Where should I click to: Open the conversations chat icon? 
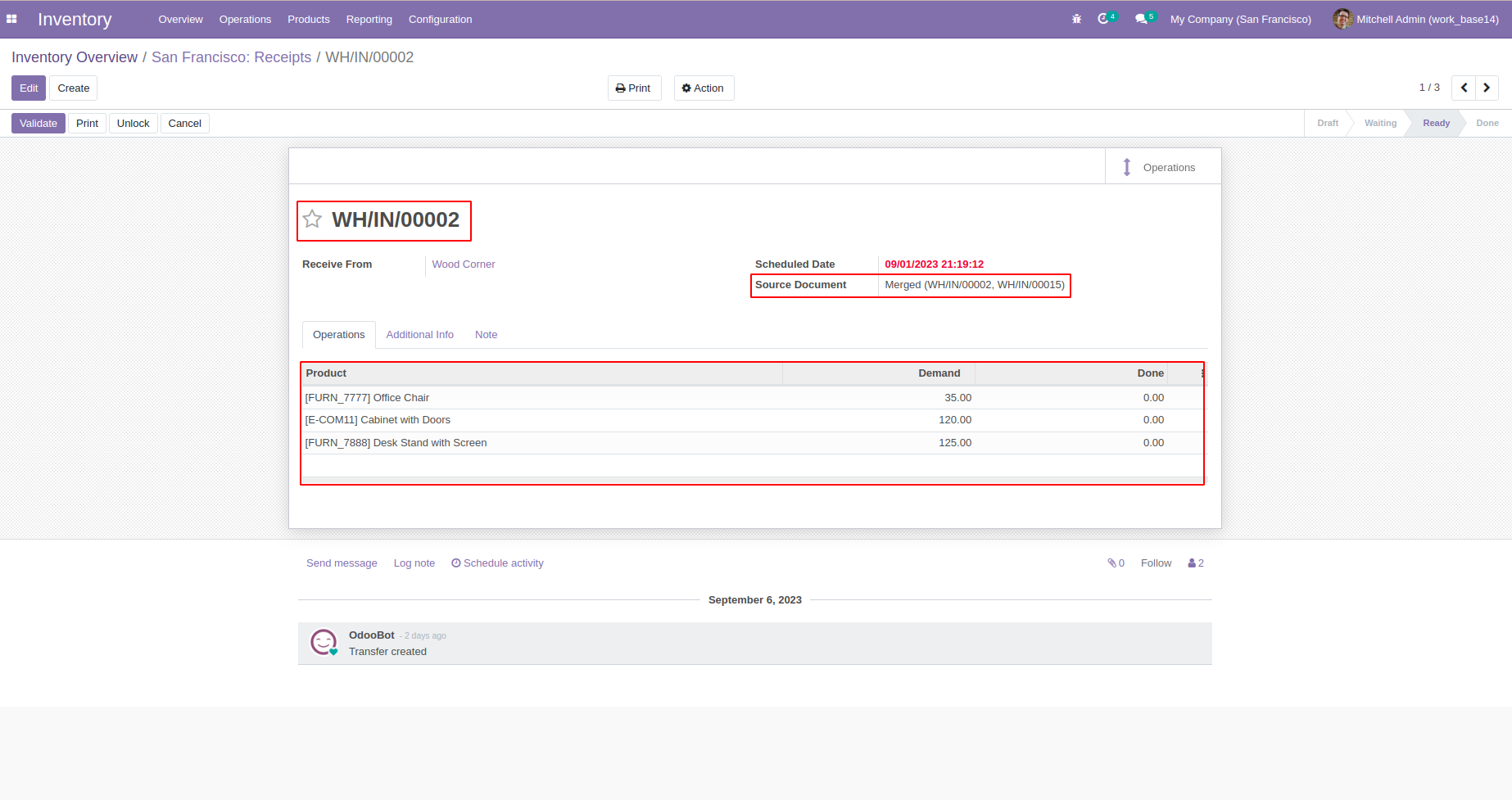click(1141, 19)
